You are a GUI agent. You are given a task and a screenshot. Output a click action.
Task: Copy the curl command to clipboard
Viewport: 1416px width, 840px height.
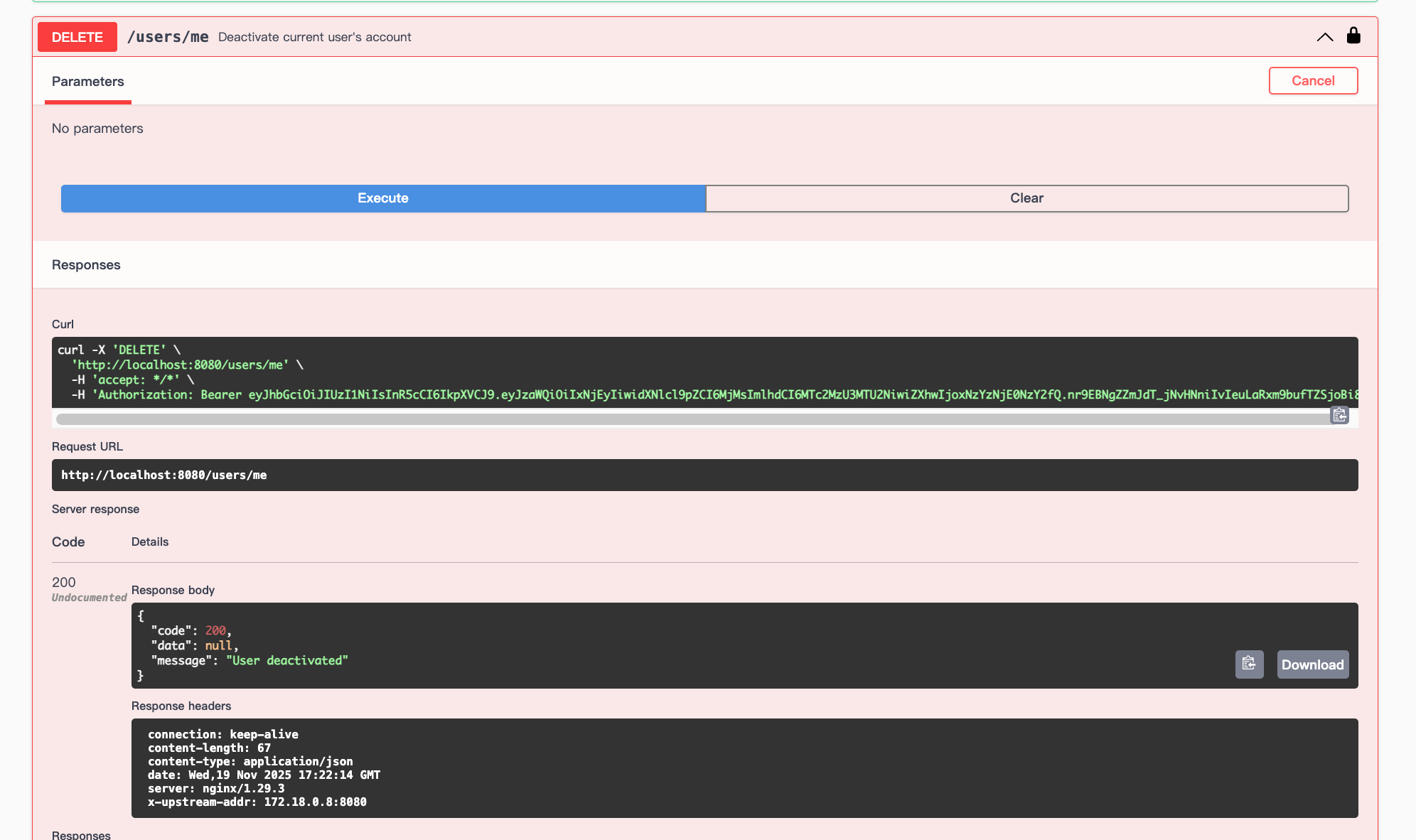point(1339,415)
